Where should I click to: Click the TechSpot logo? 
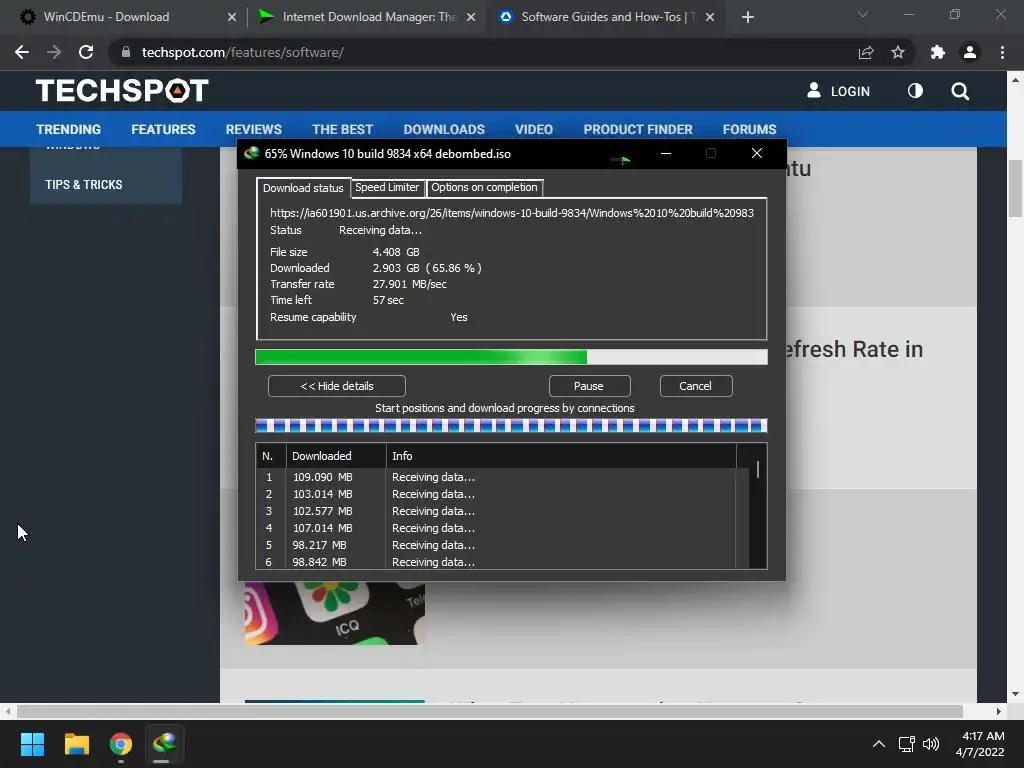click(x=121, y=91)
